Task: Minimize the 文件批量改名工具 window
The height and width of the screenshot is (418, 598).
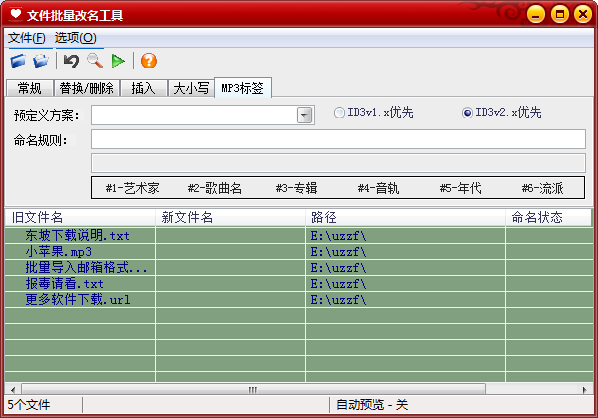Action: (x=536, y=14)
